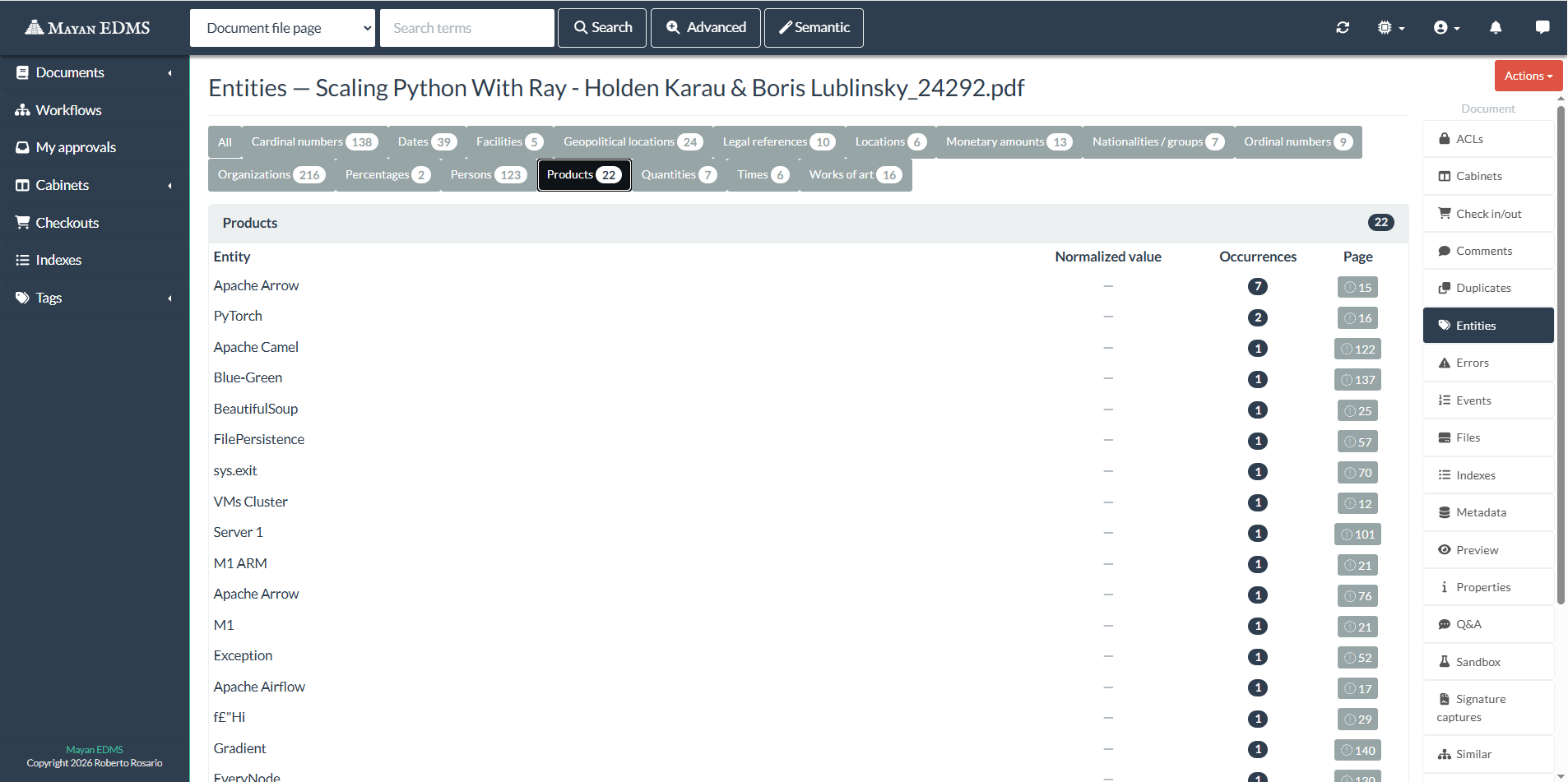Switch to Monetary amounts tab
The height and width of the screenshot is (782, 1568).
click(1009, 142)
